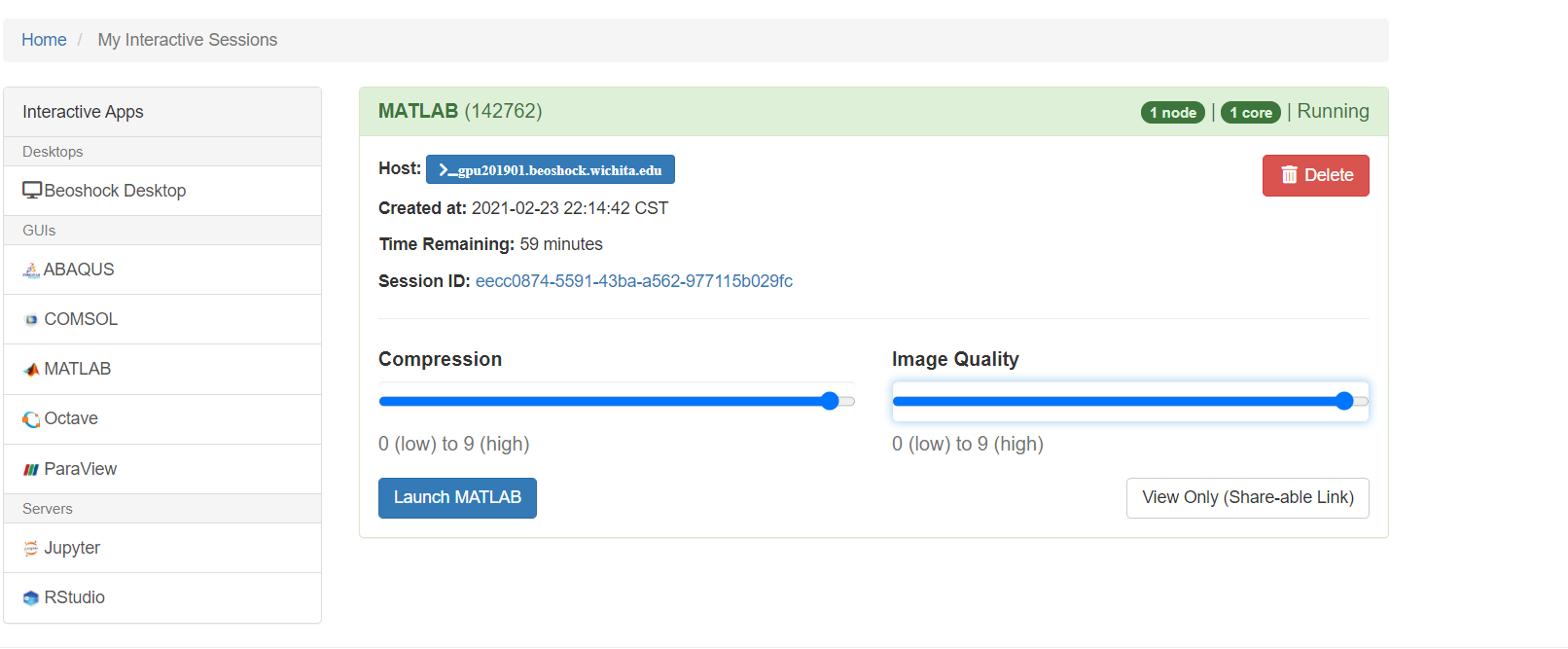Screen dimensions: 1568x649
Task: Click the Launch MATLAB button
Action: click(x=457, y=497)
